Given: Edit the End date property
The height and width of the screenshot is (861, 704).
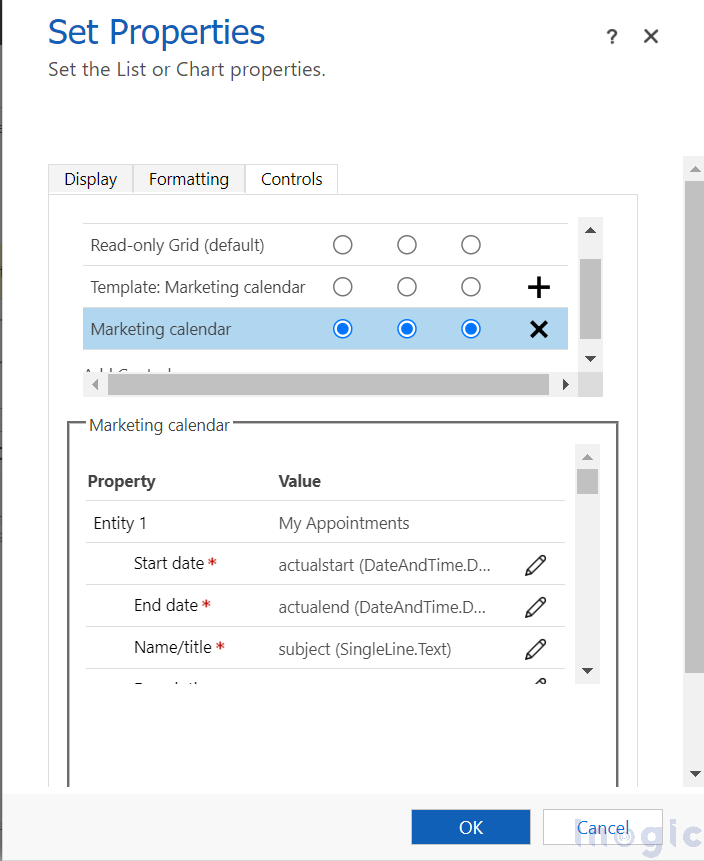Looking at the screenshot, I should (535, 607).
